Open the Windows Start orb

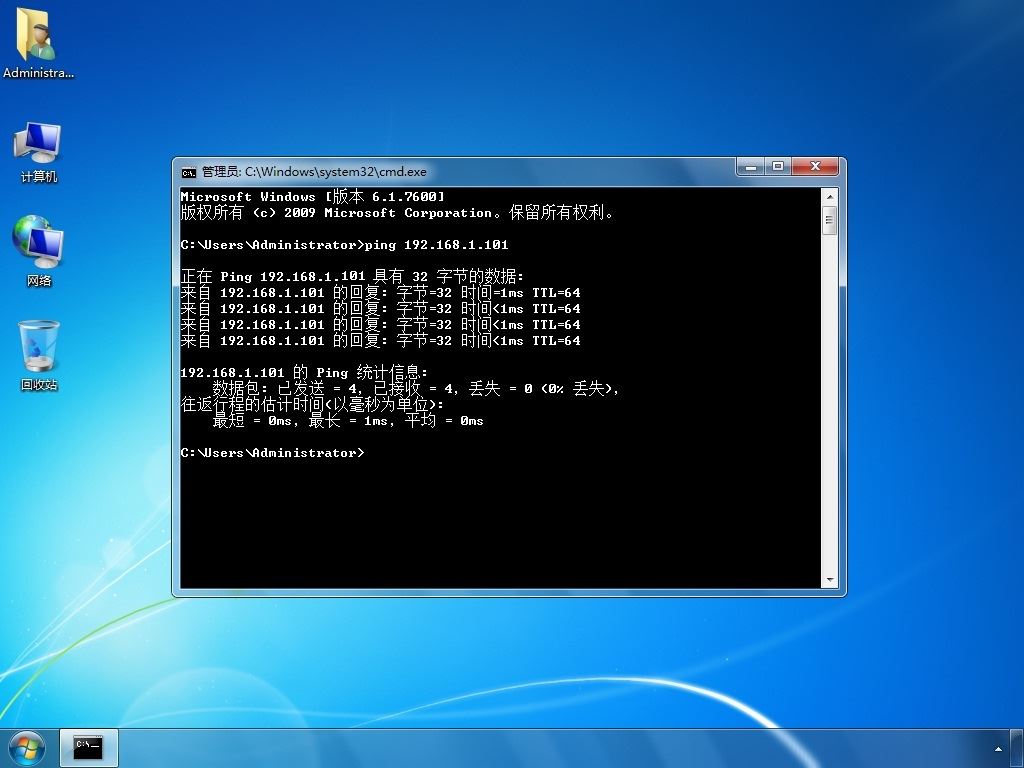[x=27, y=748]
